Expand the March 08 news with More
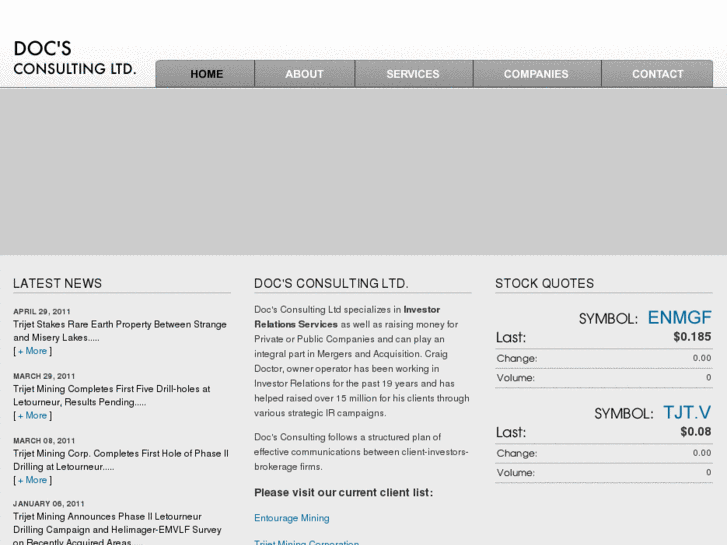 [32, 480]
